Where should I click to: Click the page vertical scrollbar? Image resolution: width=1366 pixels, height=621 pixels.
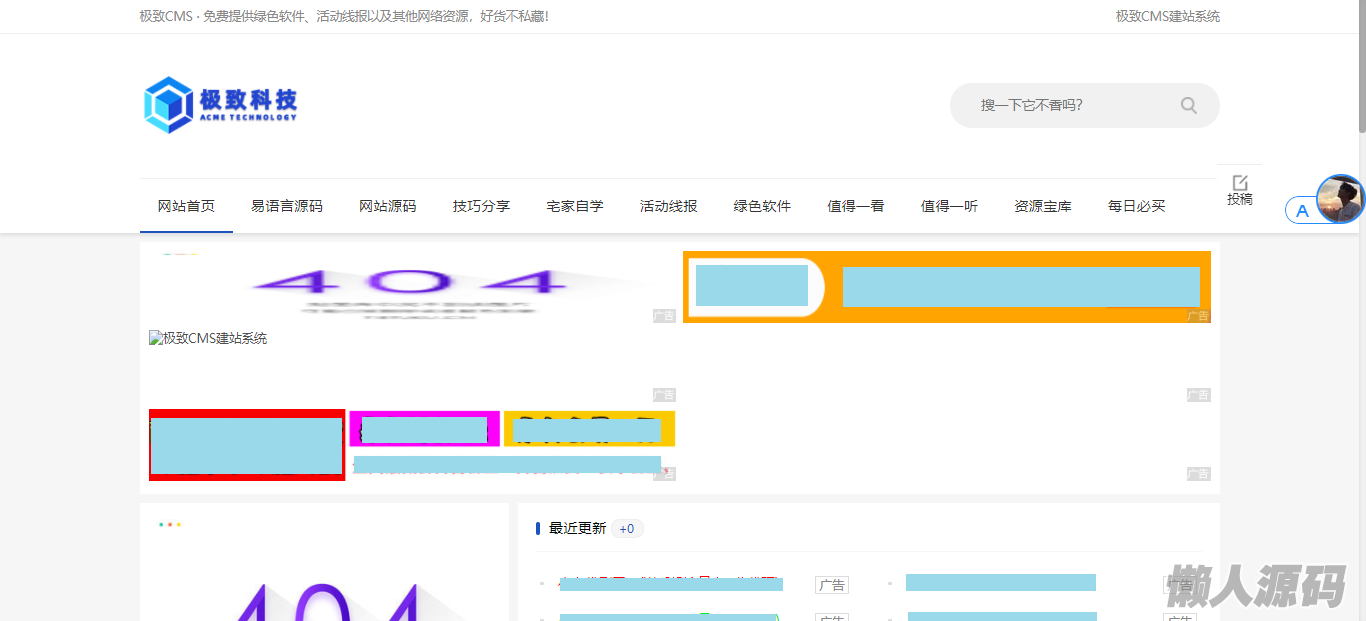(1361, 300)
